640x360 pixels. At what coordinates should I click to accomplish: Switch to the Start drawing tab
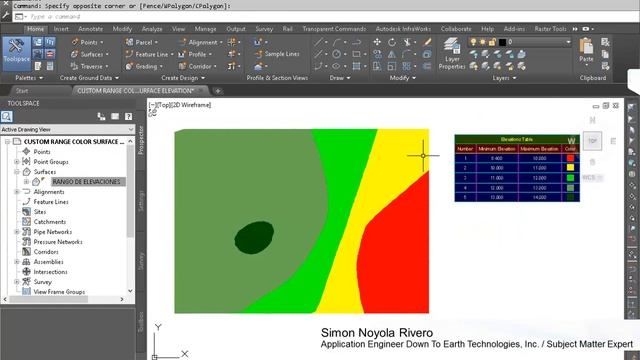22,91
